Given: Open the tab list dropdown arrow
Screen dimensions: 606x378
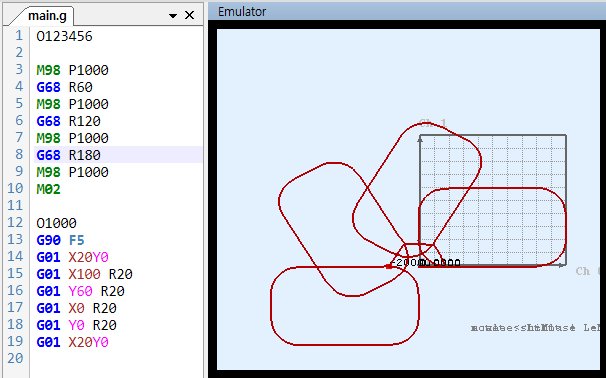Looking at the screenshot, I should 173,16.
